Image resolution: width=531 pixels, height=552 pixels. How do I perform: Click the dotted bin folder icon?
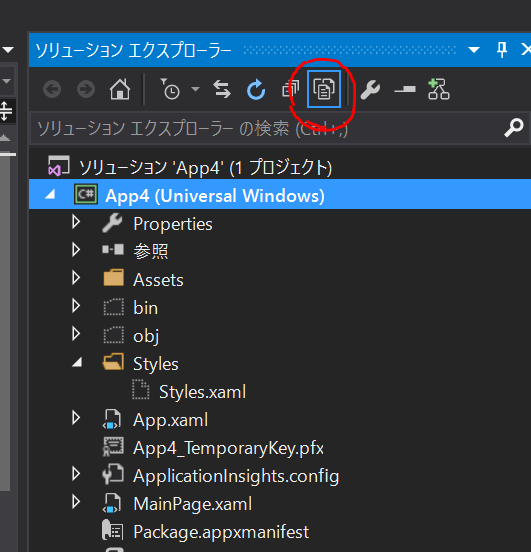[x=114, y=307]
